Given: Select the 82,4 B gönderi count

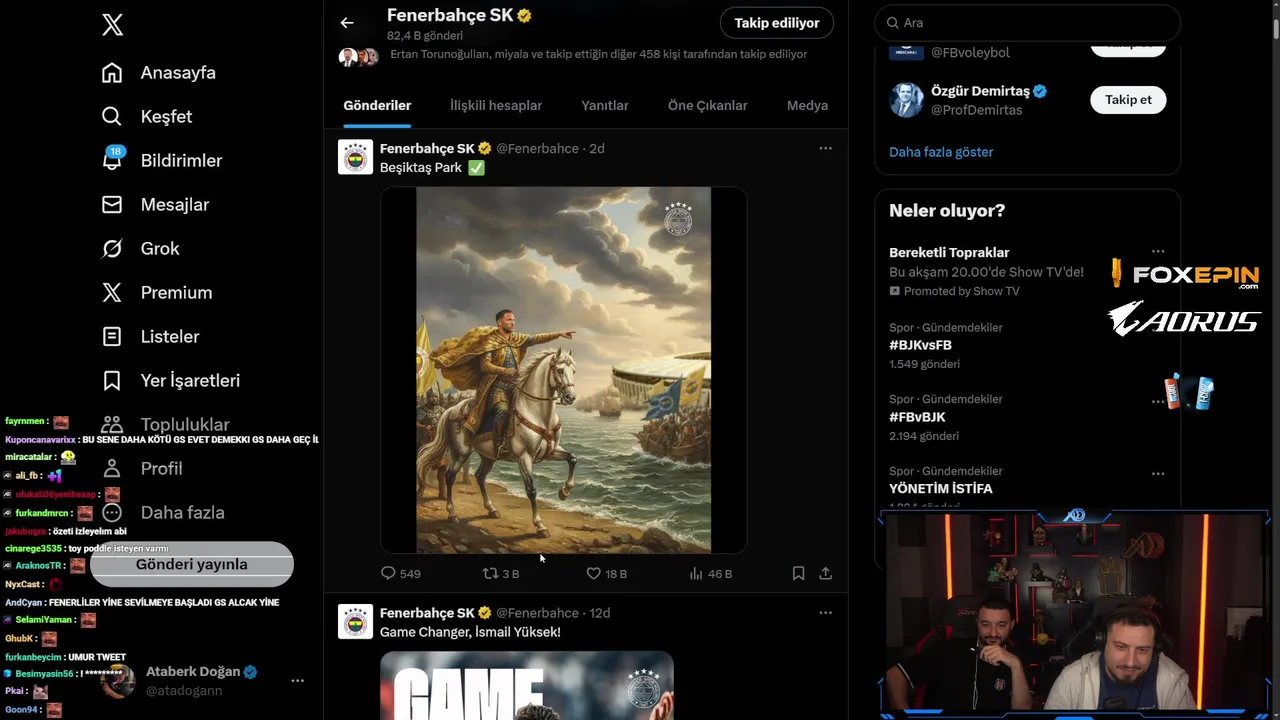Looking at the screenshot, I should pyautogui.click(x=425, y=36).
